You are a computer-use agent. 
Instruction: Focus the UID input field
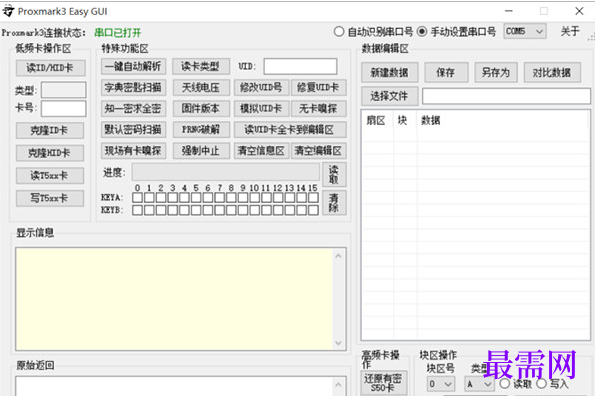point(300,66)
